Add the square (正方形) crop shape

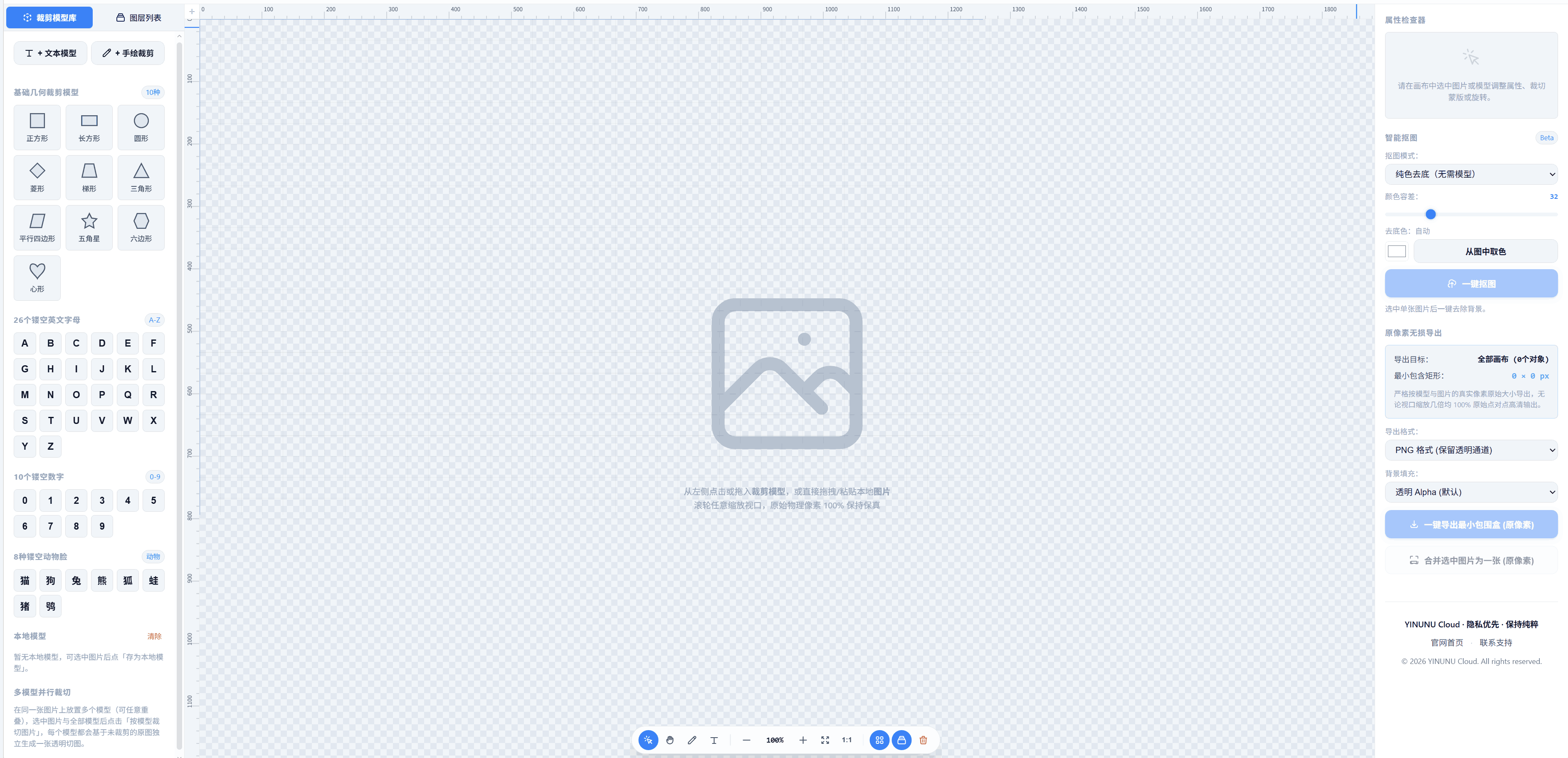(x=37, y=127)
